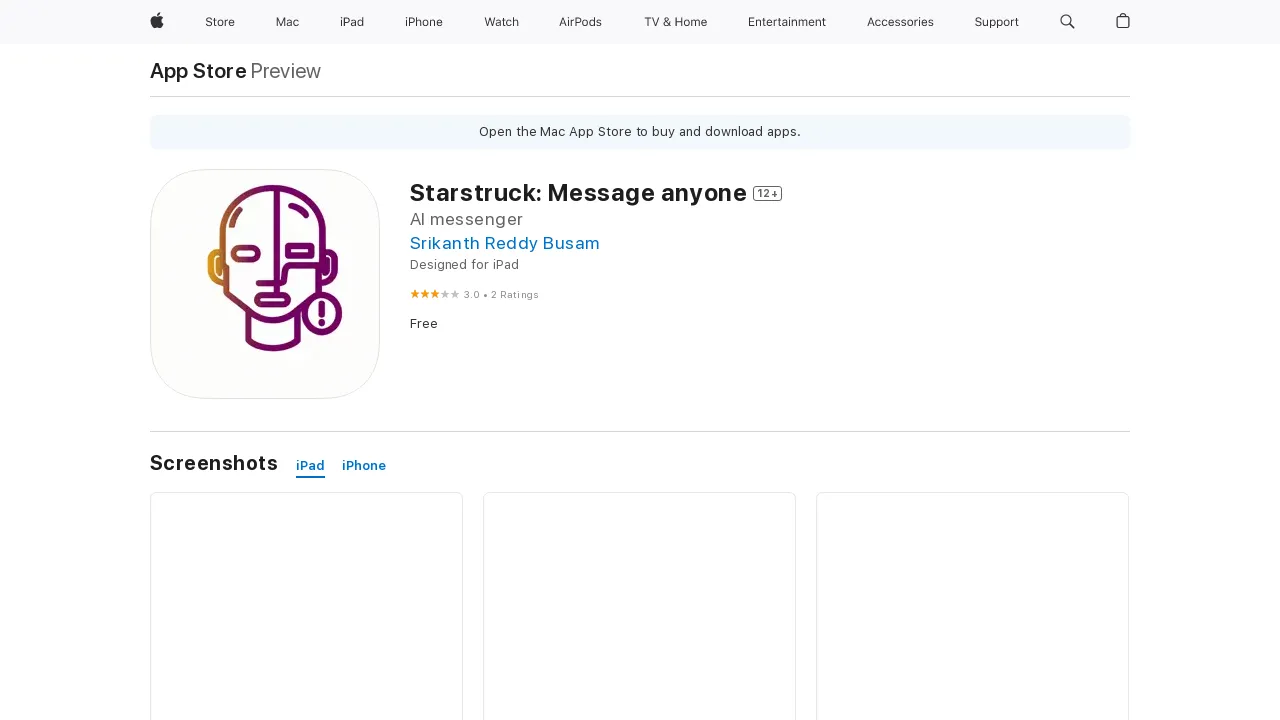1280x720 pixels.
Task: Click the 12+ age rating badge
Action: [767, 193]
